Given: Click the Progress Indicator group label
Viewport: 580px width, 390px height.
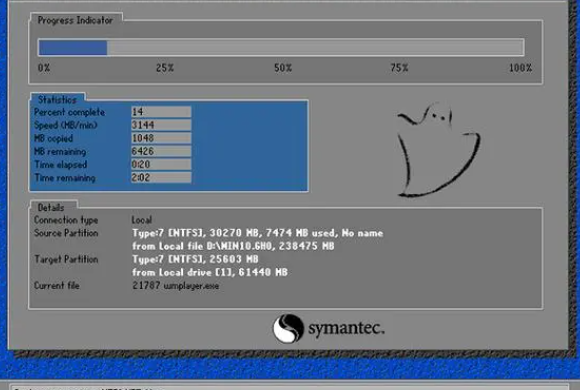Looking at the screenshot, I should pyautogui.click(x=75, y=20).
